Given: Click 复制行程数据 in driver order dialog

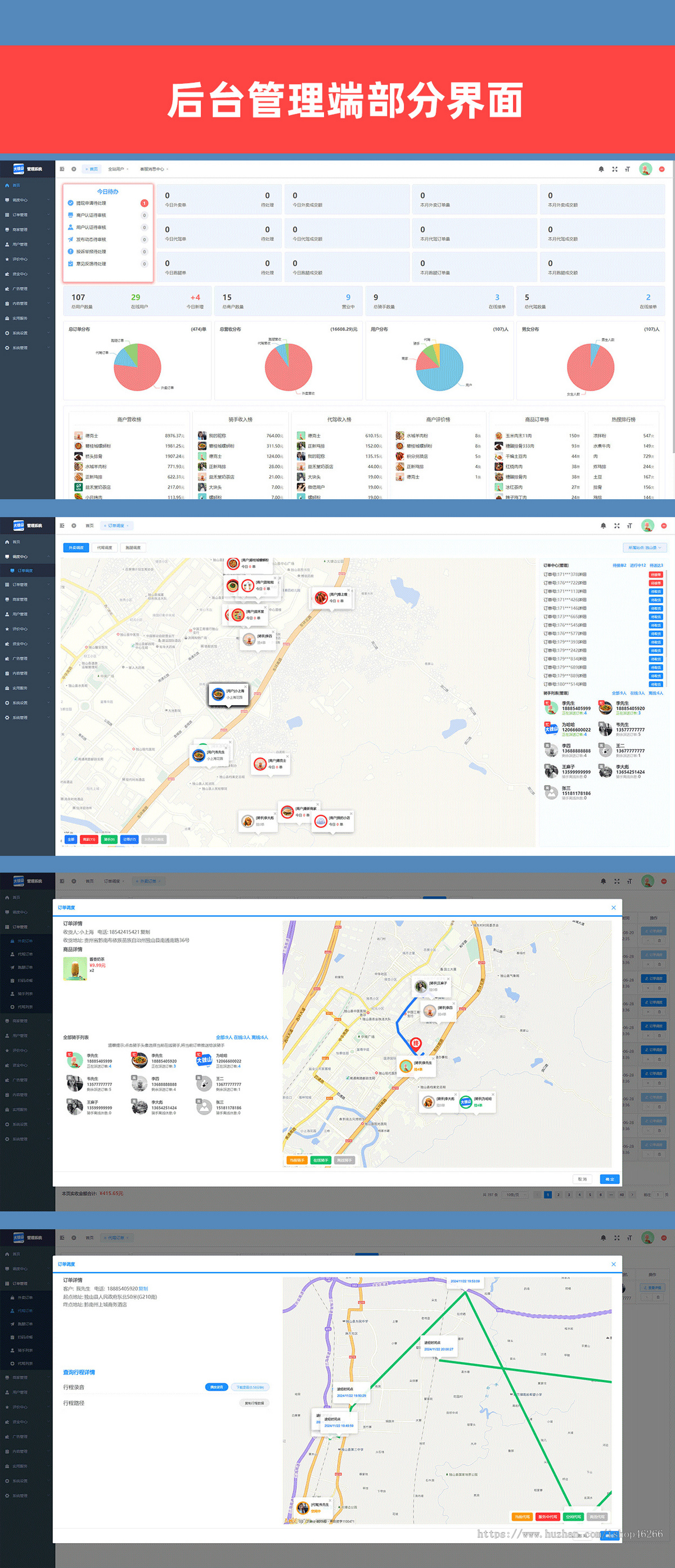Looking at the screenshot, I should click(254, 1403).
